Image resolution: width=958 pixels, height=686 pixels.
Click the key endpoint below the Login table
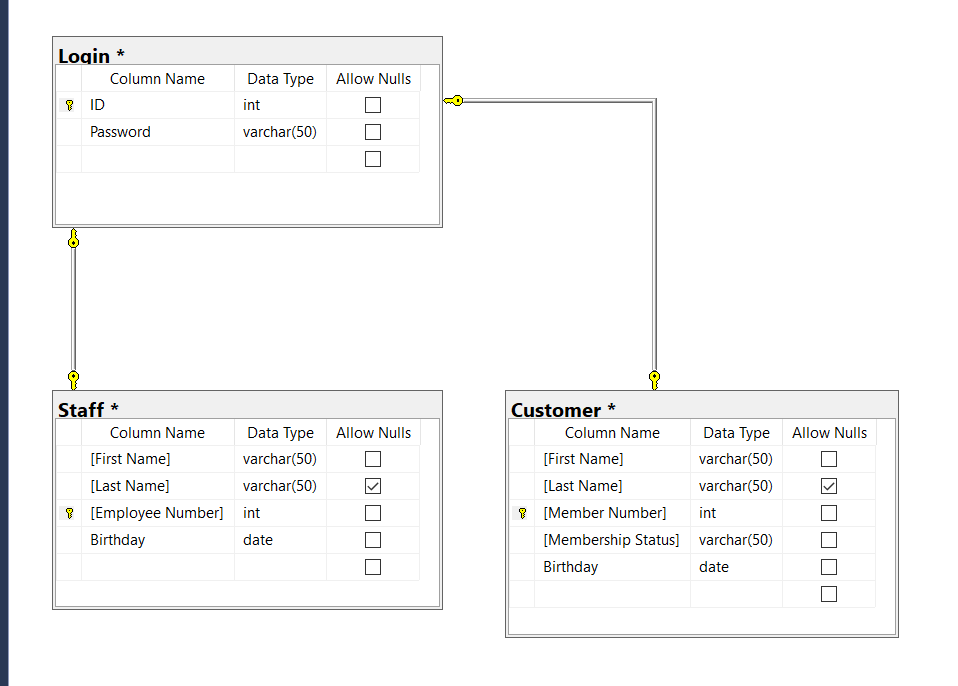[72, 239]
